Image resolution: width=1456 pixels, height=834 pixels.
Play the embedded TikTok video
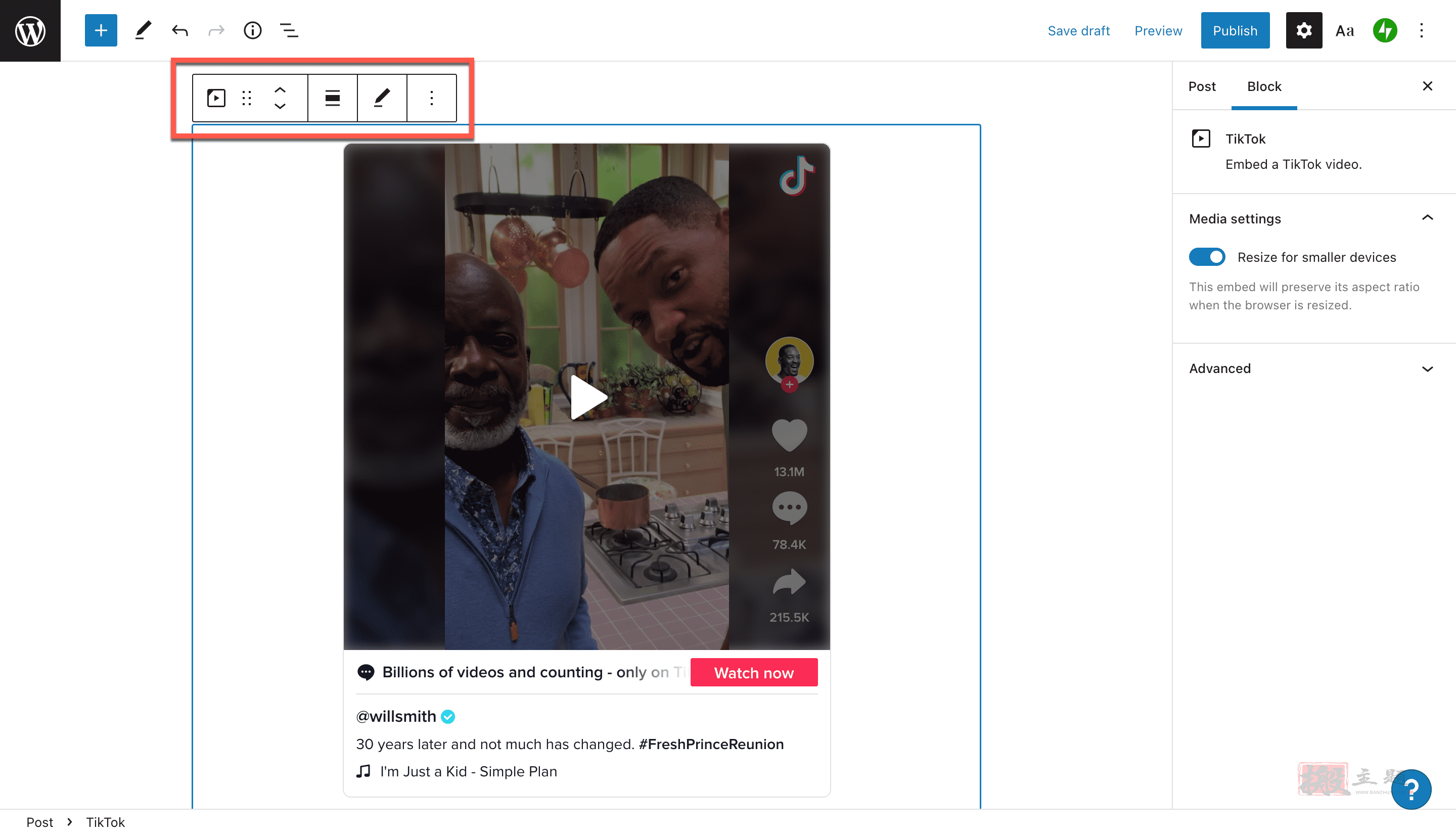[588, 397]
